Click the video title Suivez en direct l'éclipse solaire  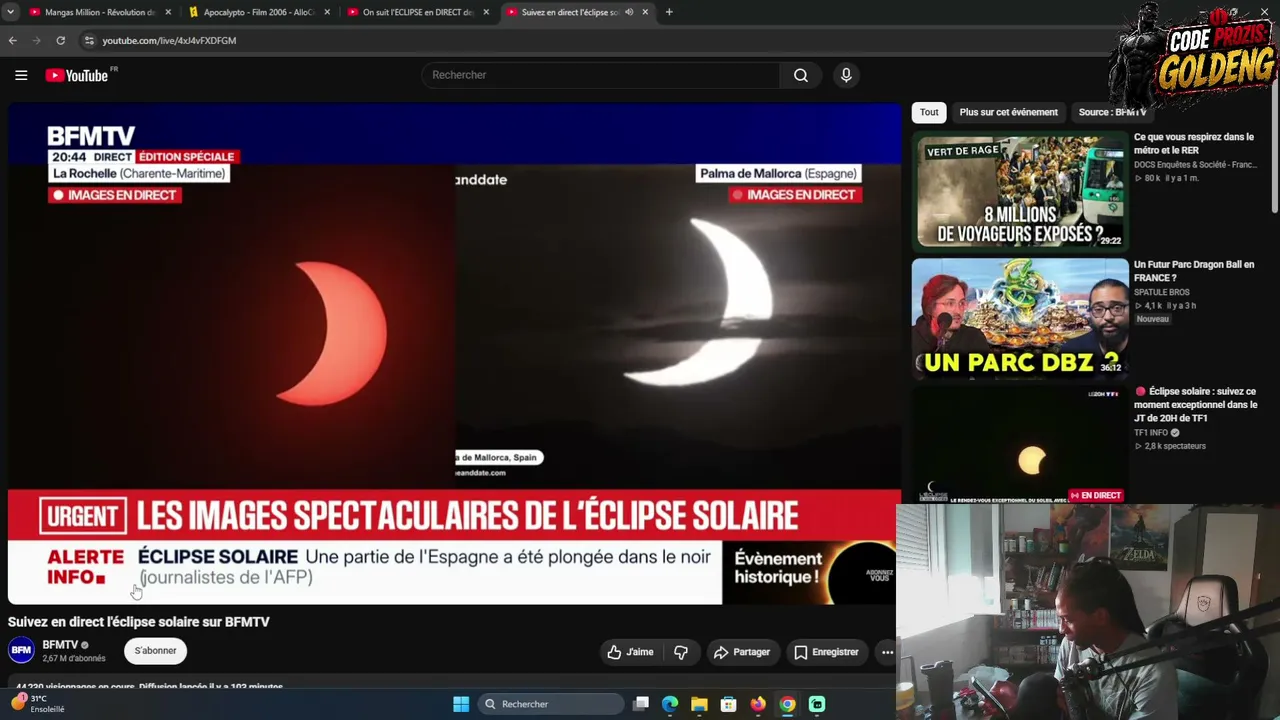coord(139,622)
